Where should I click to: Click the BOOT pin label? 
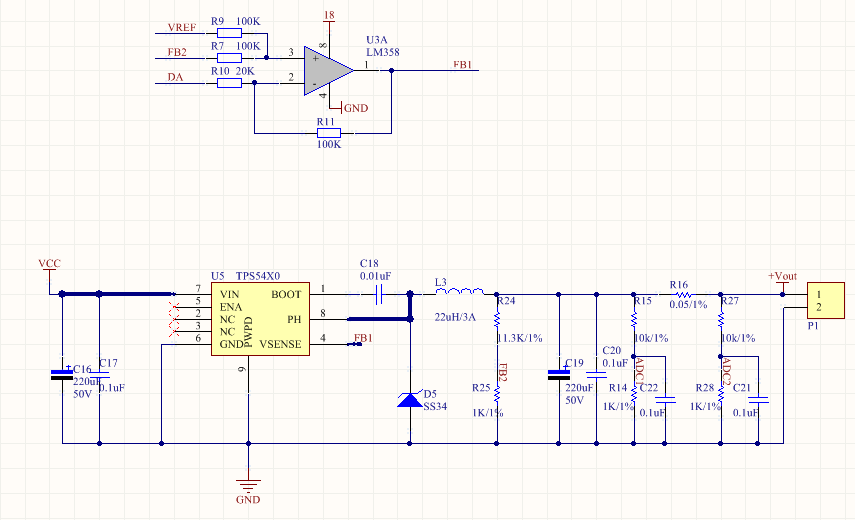[x=286, y=294]
